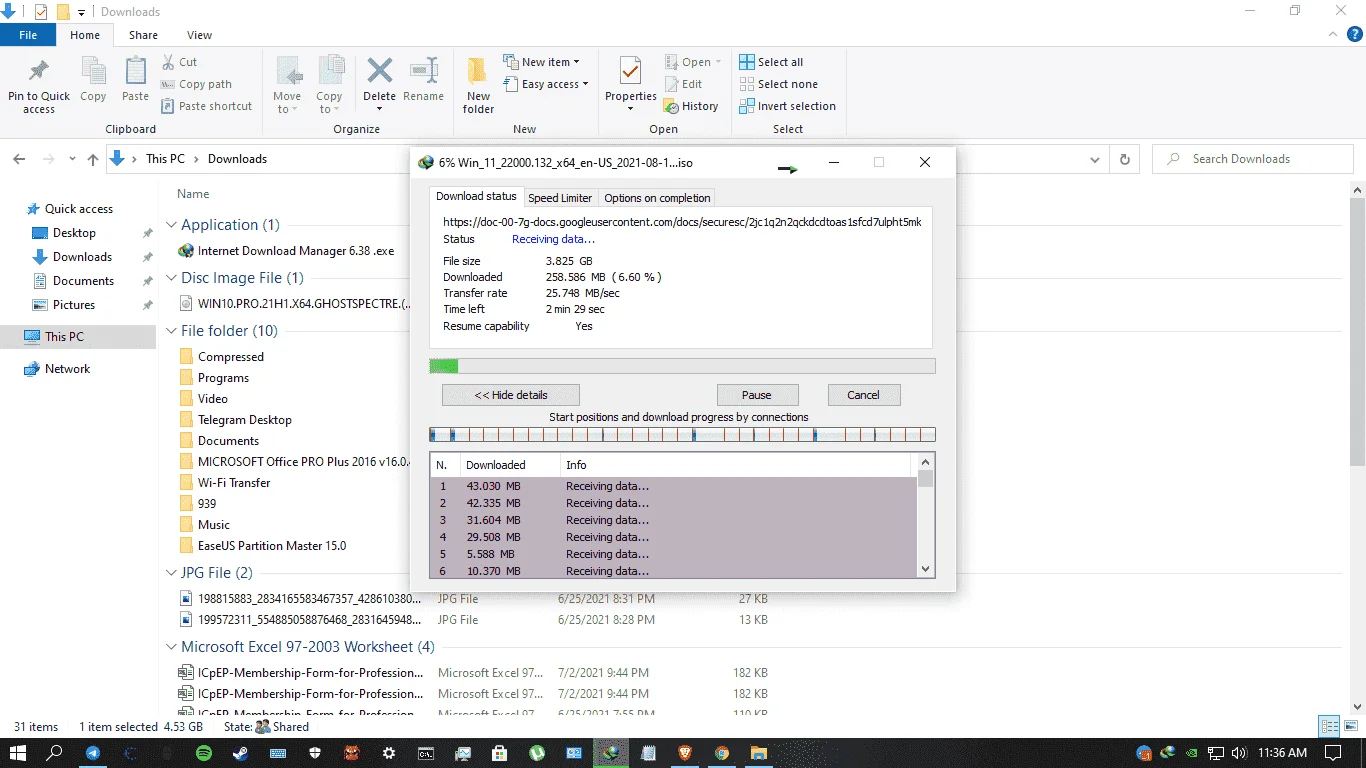This screenshot has height=768, width=1366.
Task: Click This PC breadcrumb in address bar
Action: tap(165, 159)
